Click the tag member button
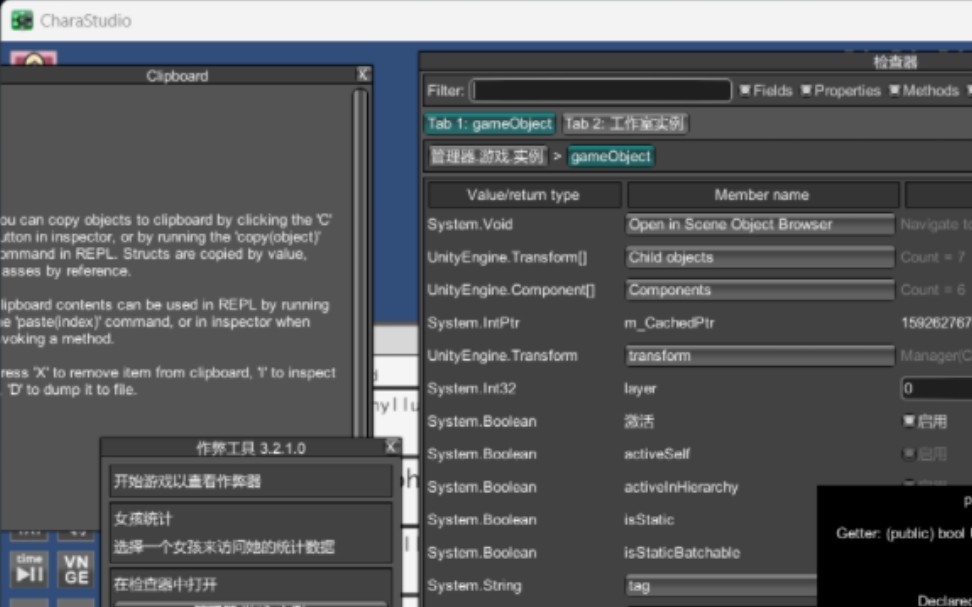Screen dimensions: 972x607 721,586
